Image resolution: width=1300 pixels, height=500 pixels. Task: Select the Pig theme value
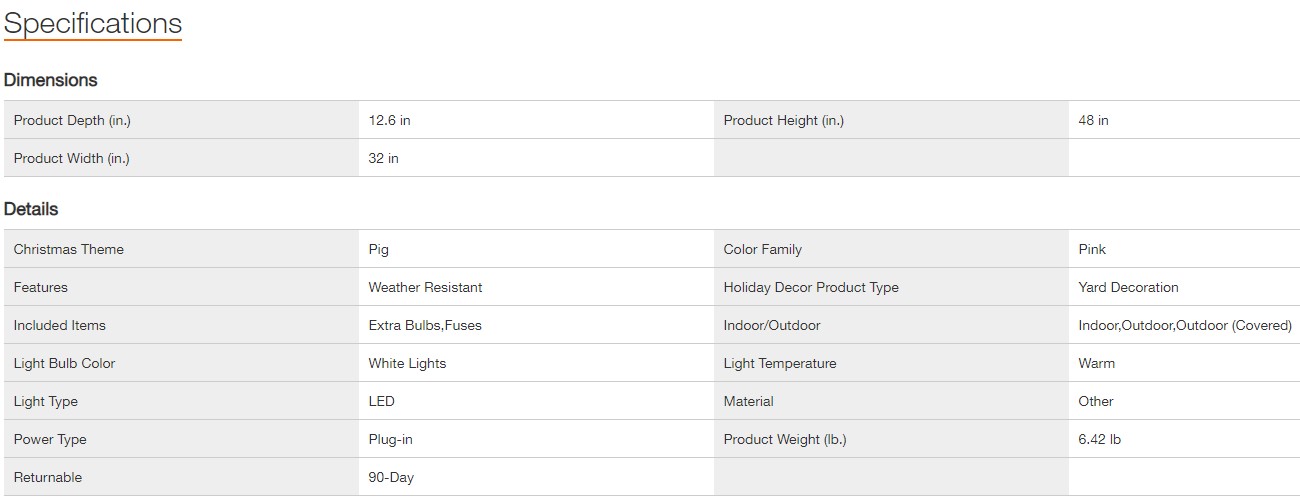tap(378, 249)
